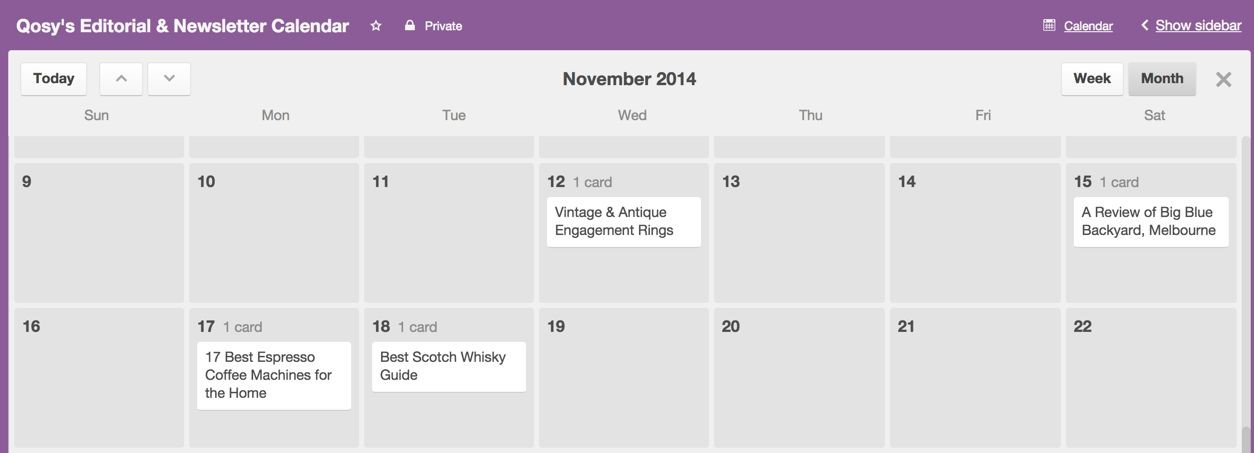Screen dimensions: 1254x453
Task: Star the board with the star icon
Action: (376, 26)
